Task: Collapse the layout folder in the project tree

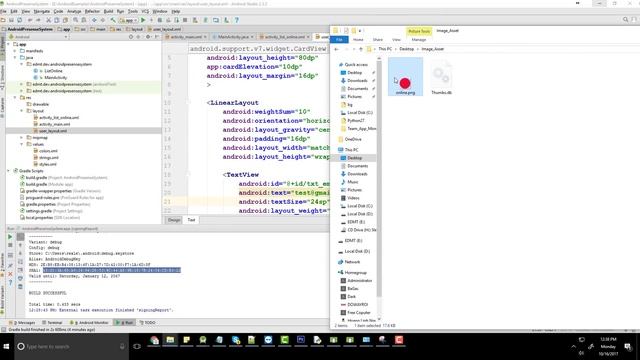Action: pyautogui.click(x=22, y=111)
